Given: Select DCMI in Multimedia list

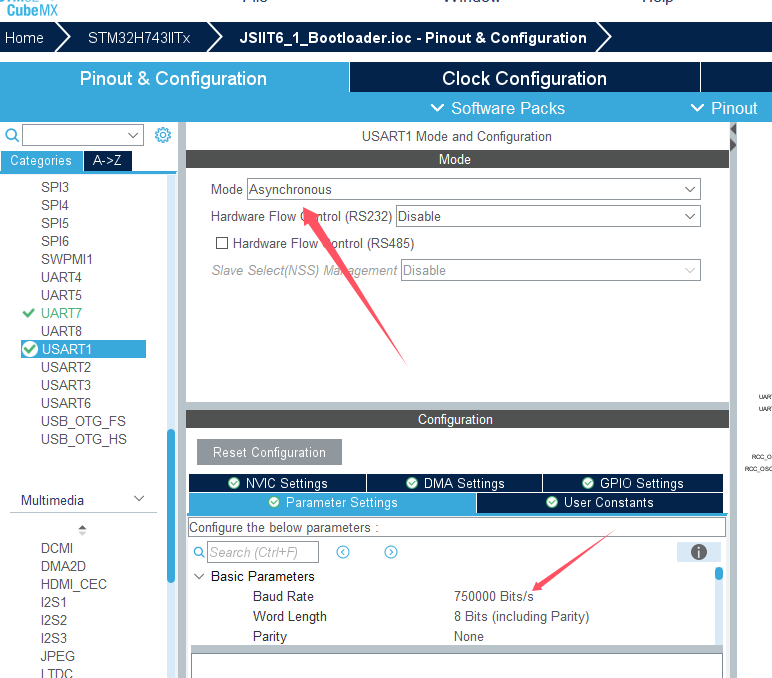Looking at the screenshot, I should coord(57,548).
